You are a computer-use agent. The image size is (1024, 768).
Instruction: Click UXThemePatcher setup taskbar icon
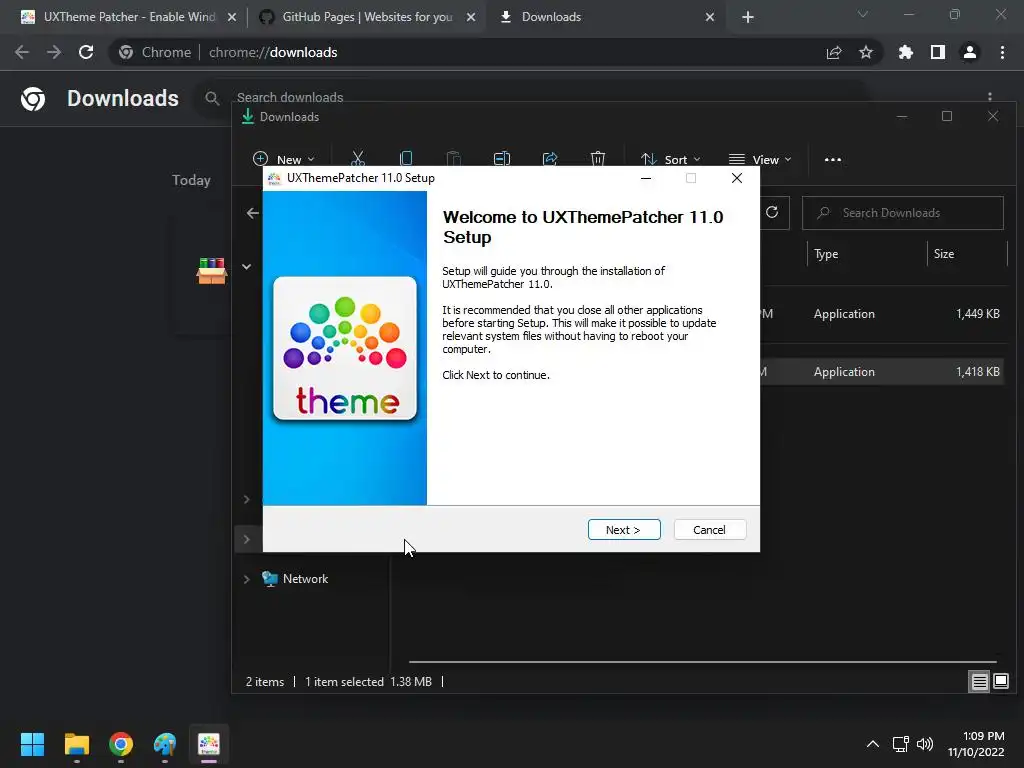coord(209,744)
